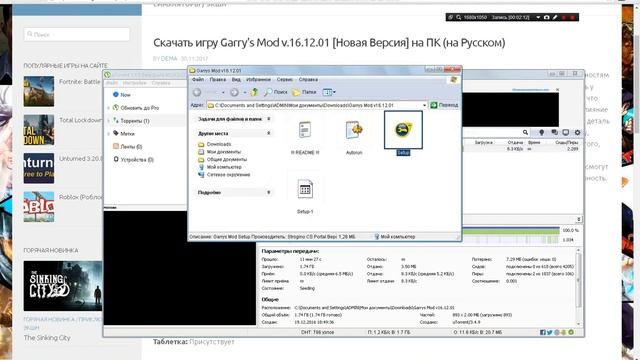Open the Справка menu in Explorer

click(308, 80)
